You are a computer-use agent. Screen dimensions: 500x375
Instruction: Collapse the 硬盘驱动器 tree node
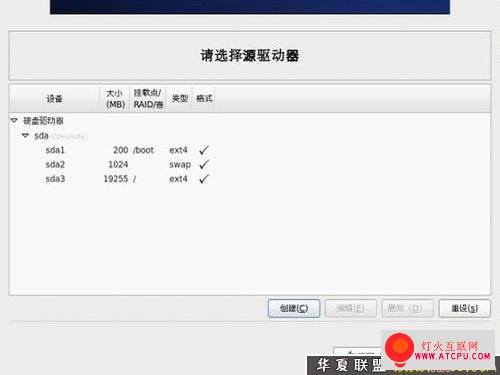point(14,120)
